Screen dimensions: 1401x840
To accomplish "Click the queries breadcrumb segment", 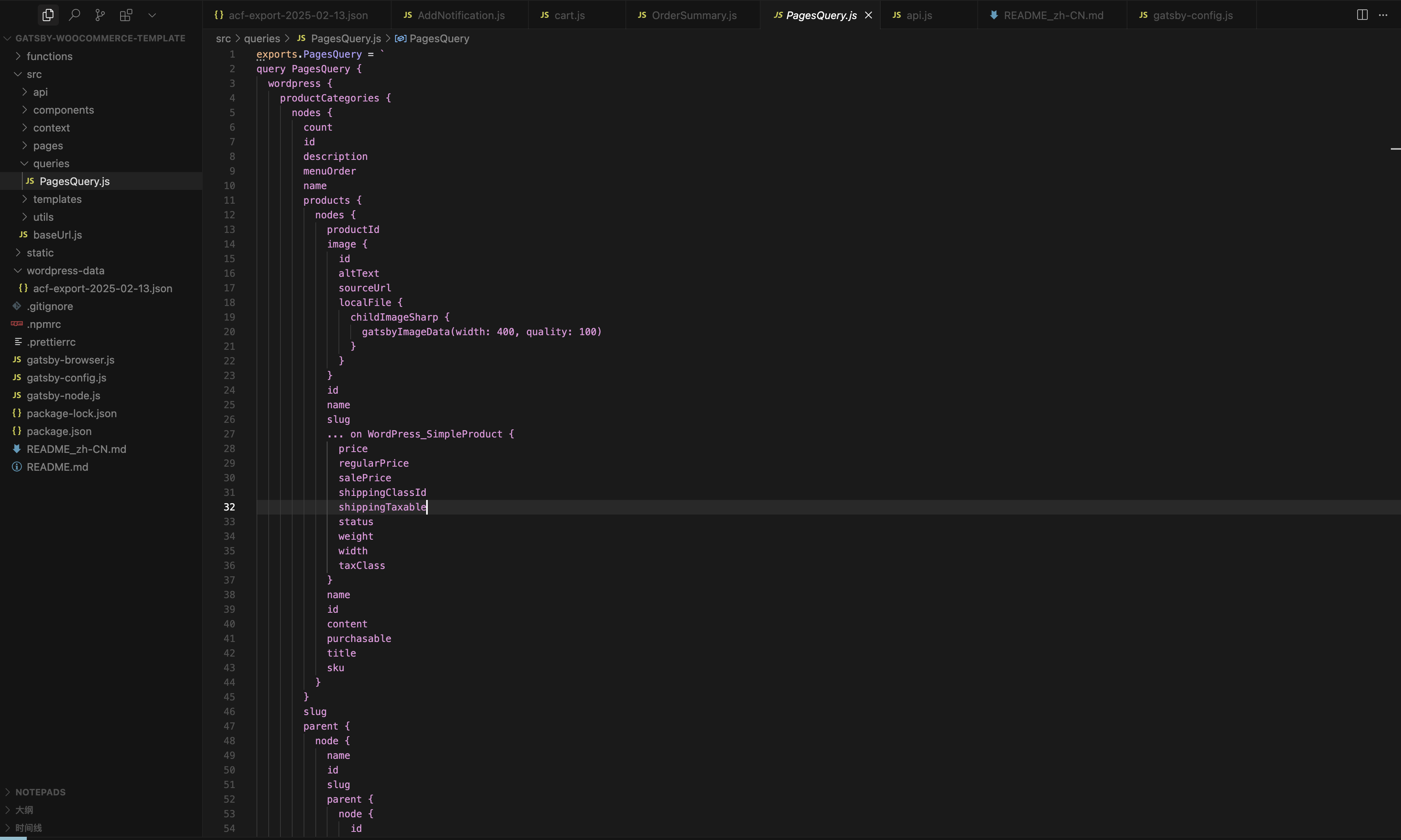I will pyautogui.click(x=261, y=39).
